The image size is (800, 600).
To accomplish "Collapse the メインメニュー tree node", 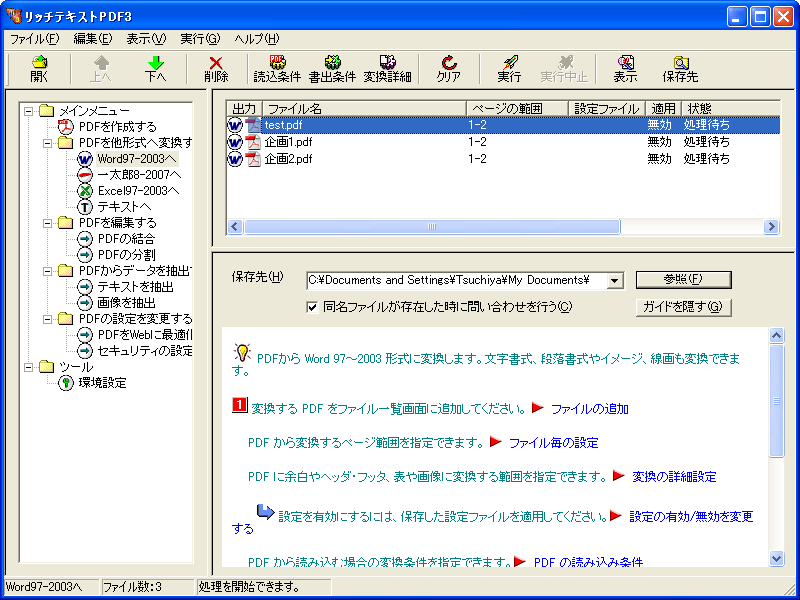I will [x=29, y=111].
